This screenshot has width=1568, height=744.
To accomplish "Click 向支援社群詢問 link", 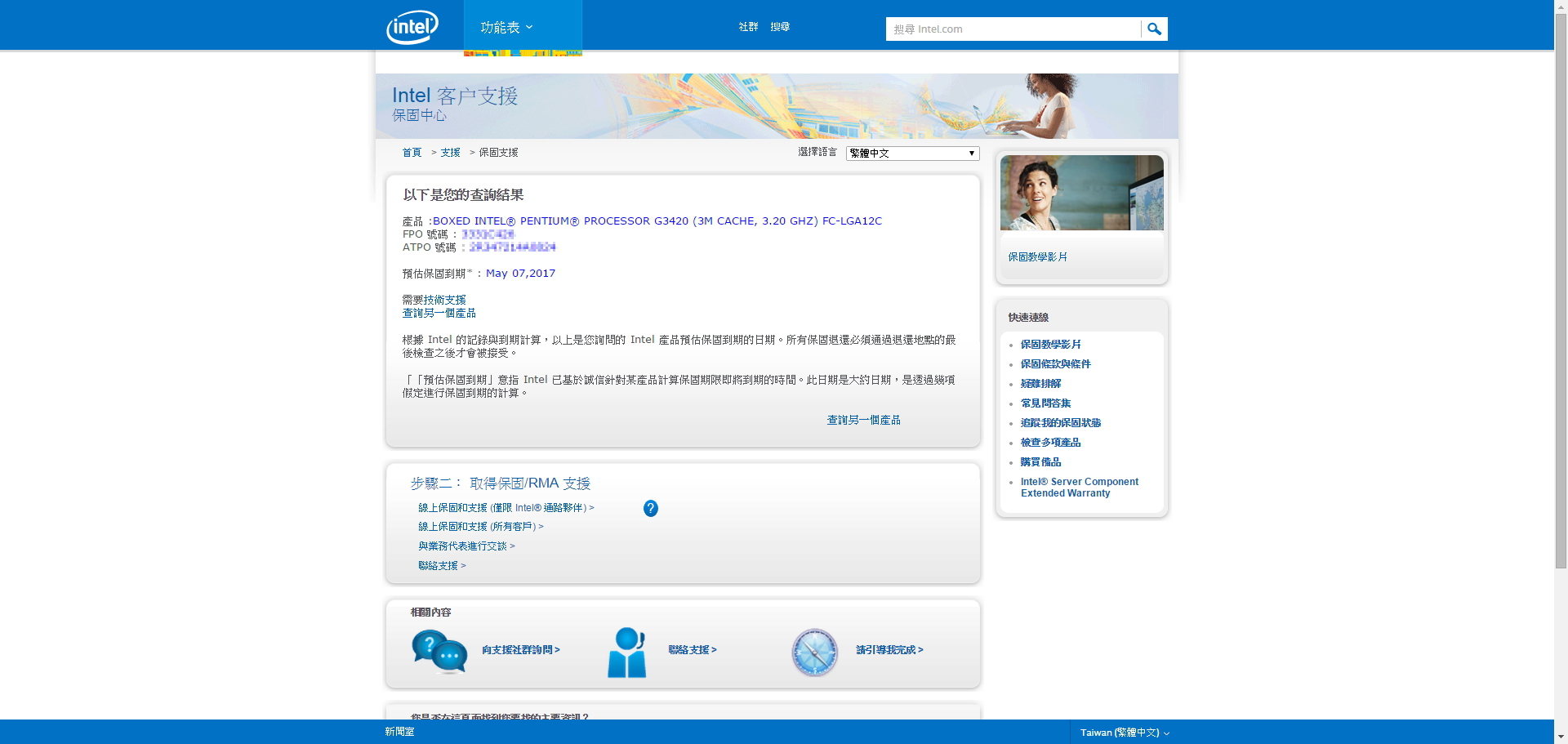I will click(x=521, y=650).
